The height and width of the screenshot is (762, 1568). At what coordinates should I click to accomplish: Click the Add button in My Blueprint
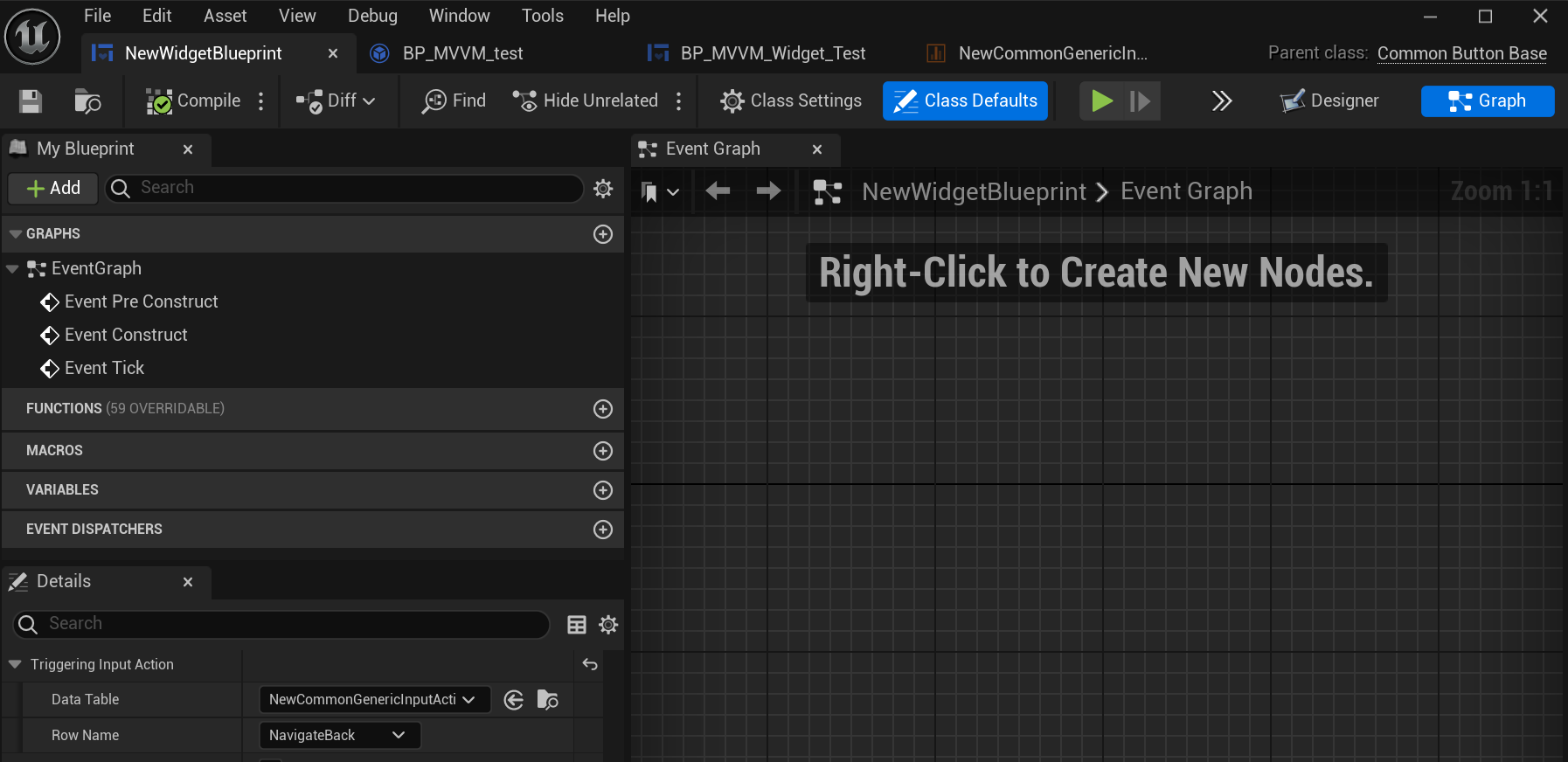53,188
